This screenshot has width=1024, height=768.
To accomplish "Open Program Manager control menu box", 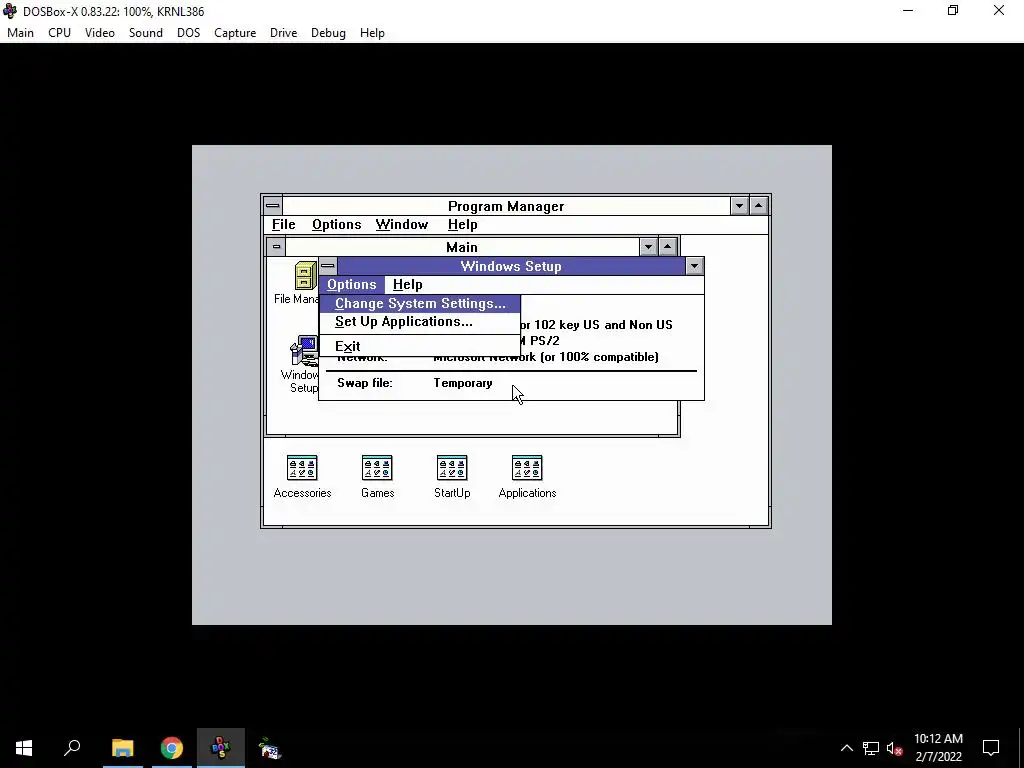I will click(x=272, y=206).
